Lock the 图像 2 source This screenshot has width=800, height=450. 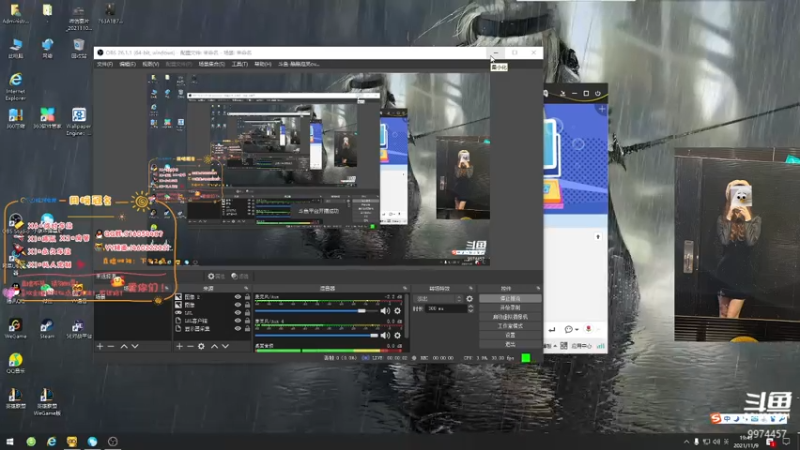pyautogui.click(x=247, y=297)
